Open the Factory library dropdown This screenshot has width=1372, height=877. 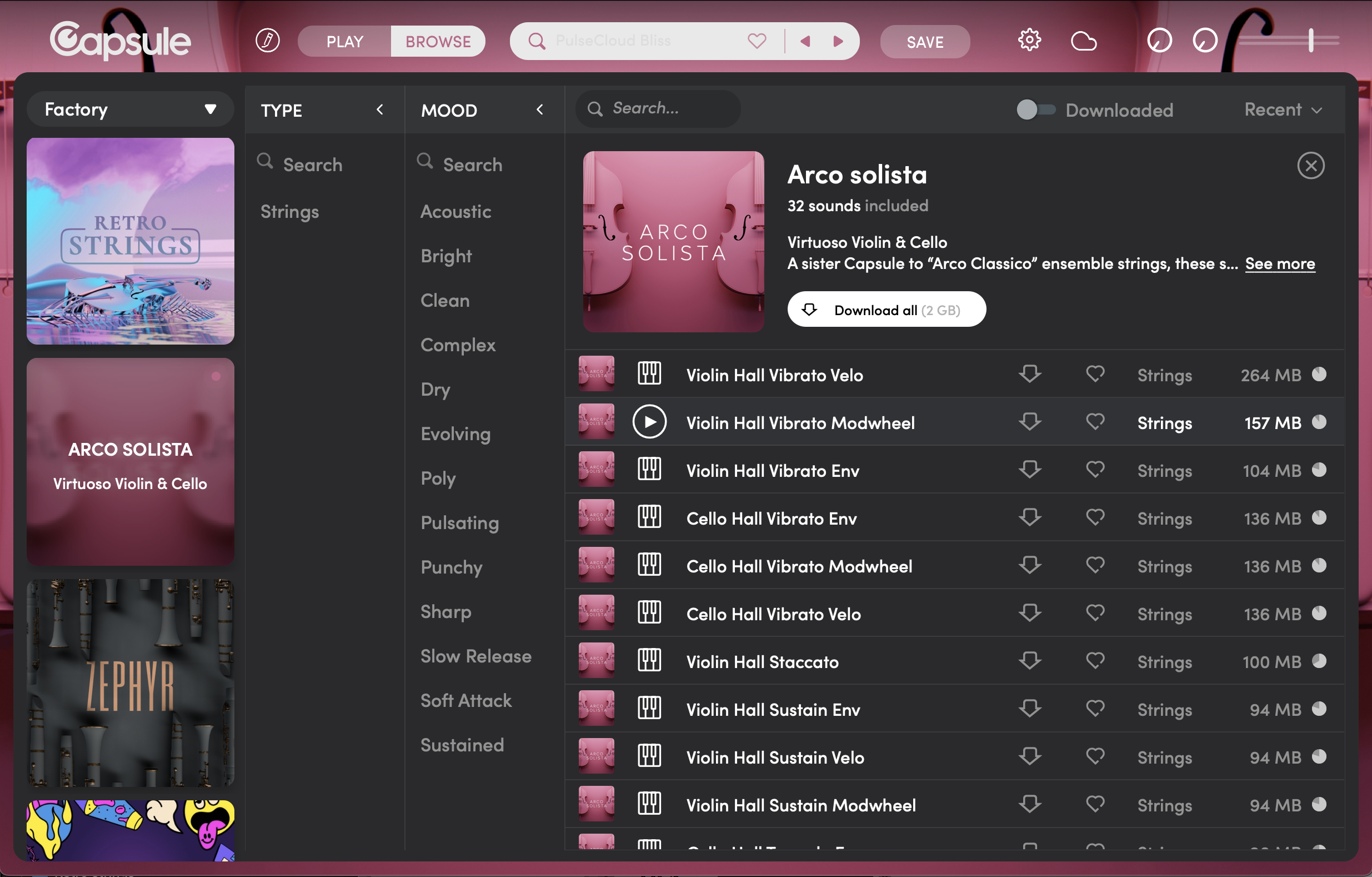pyautogui.click(x=131, y=109)
